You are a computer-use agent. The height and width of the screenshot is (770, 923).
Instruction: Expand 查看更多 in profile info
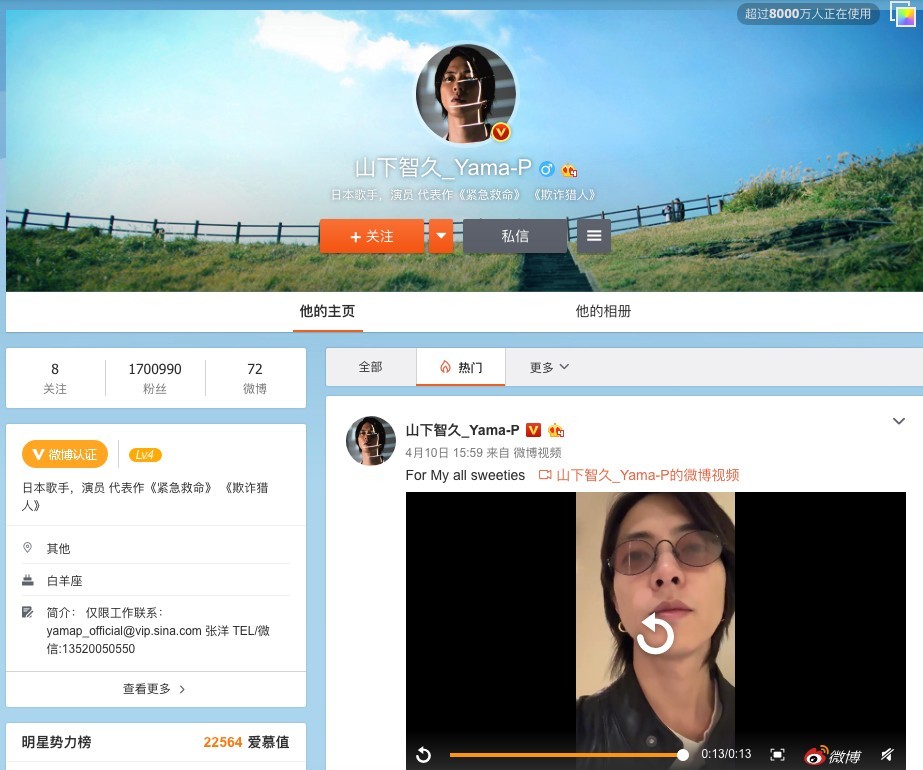tap(155, 689)
